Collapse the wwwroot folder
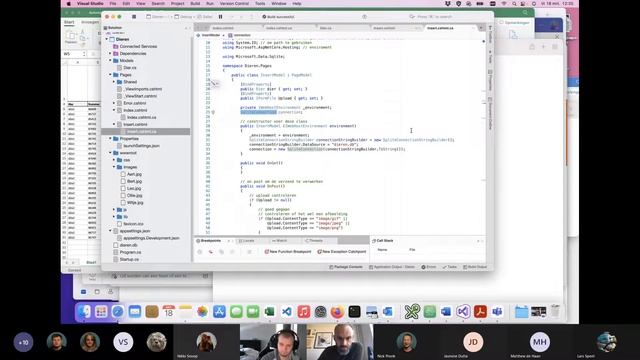The image size is (640, 360). 110,153
